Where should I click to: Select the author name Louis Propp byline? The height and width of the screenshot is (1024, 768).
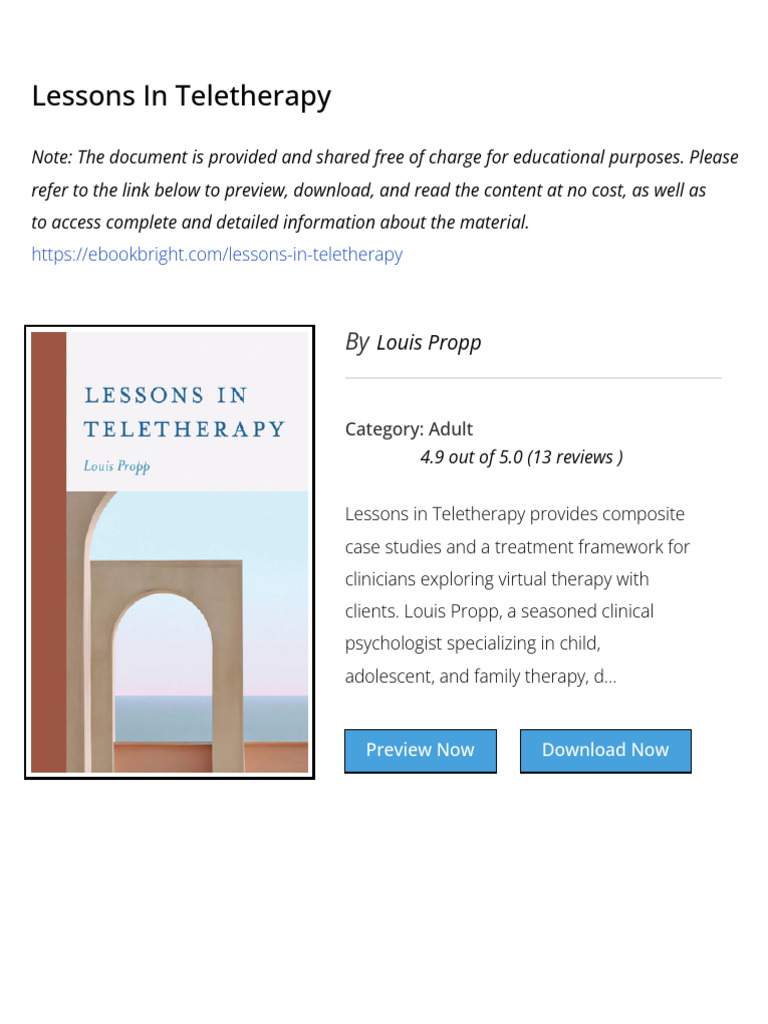point(428,342)
